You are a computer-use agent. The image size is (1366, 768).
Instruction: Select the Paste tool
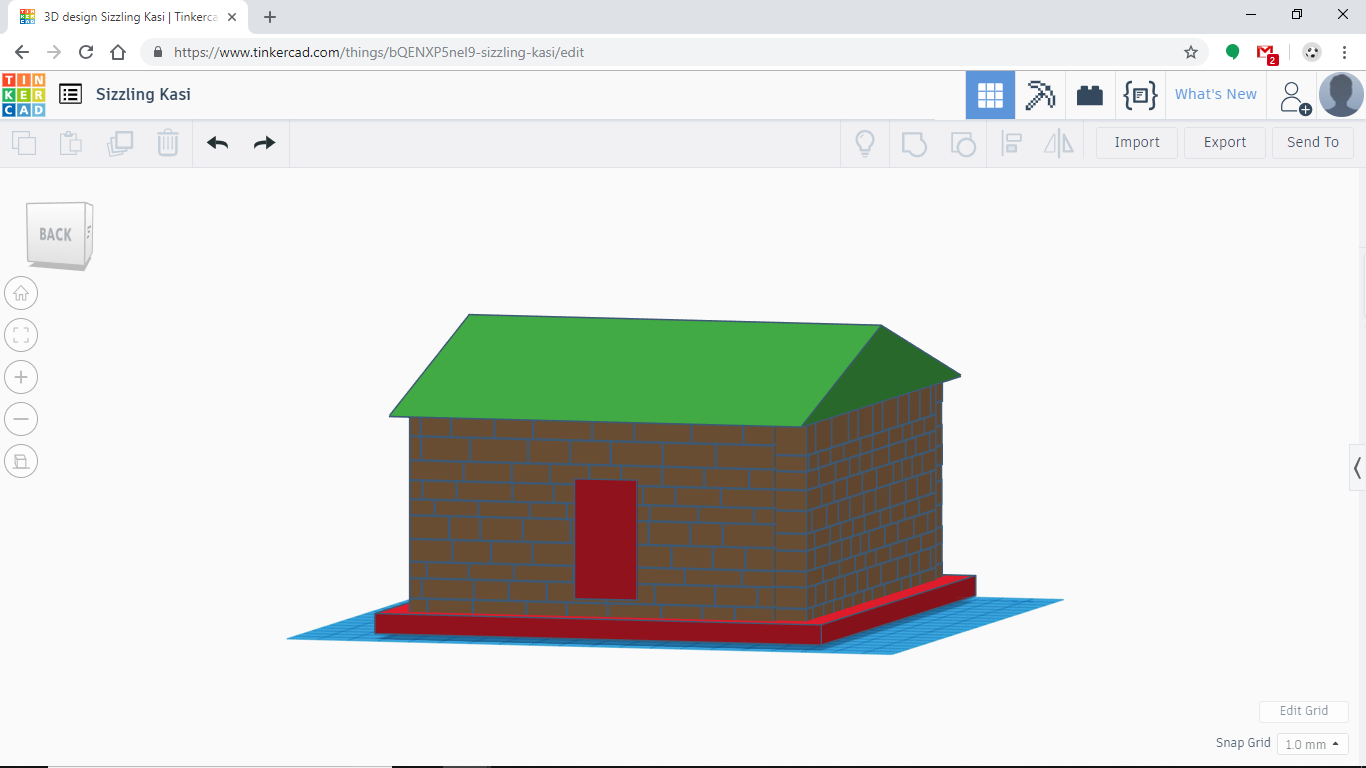tap(70, 143)
